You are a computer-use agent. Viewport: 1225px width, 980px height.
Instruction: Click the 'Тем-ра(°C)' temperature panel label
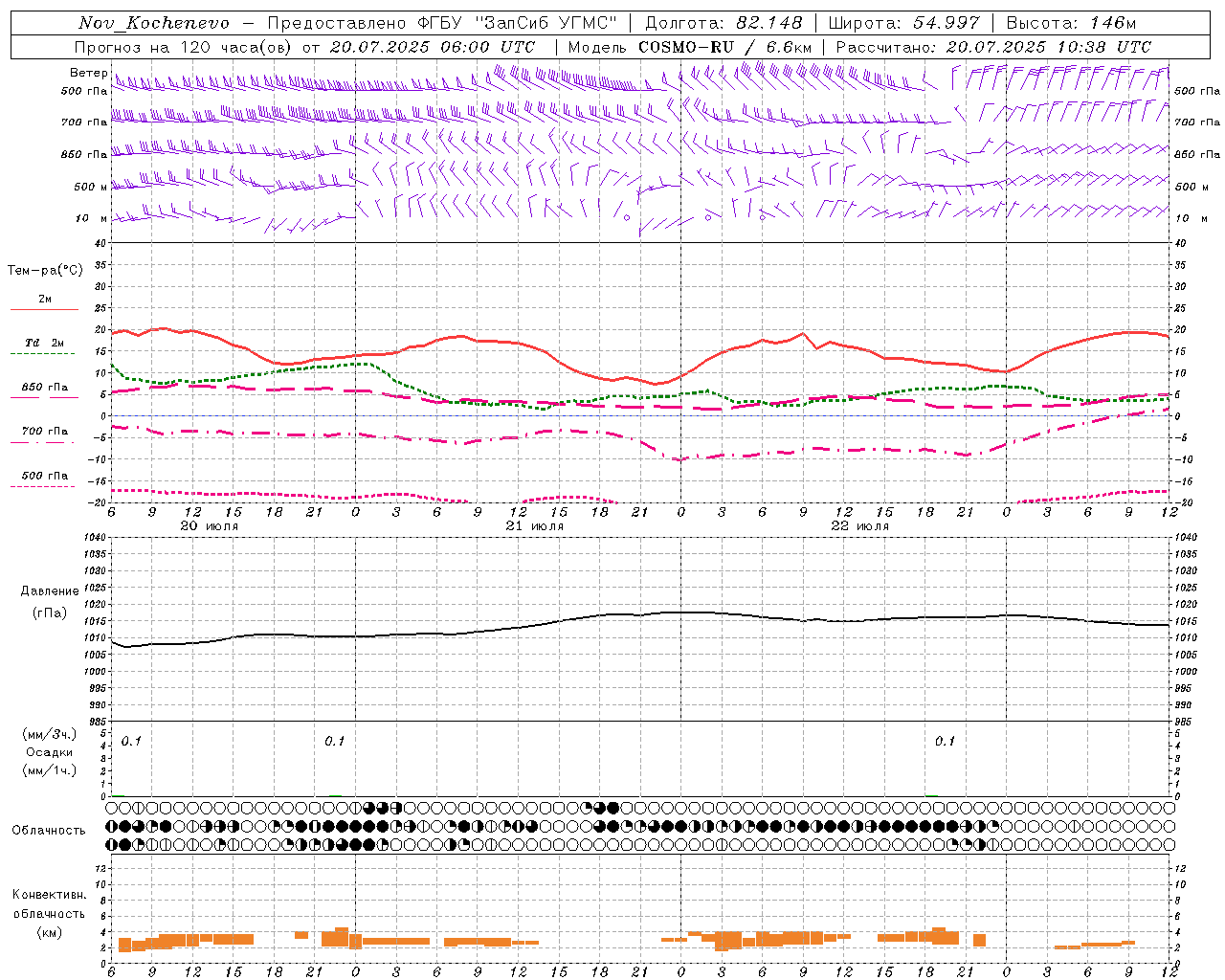[45, 271]
